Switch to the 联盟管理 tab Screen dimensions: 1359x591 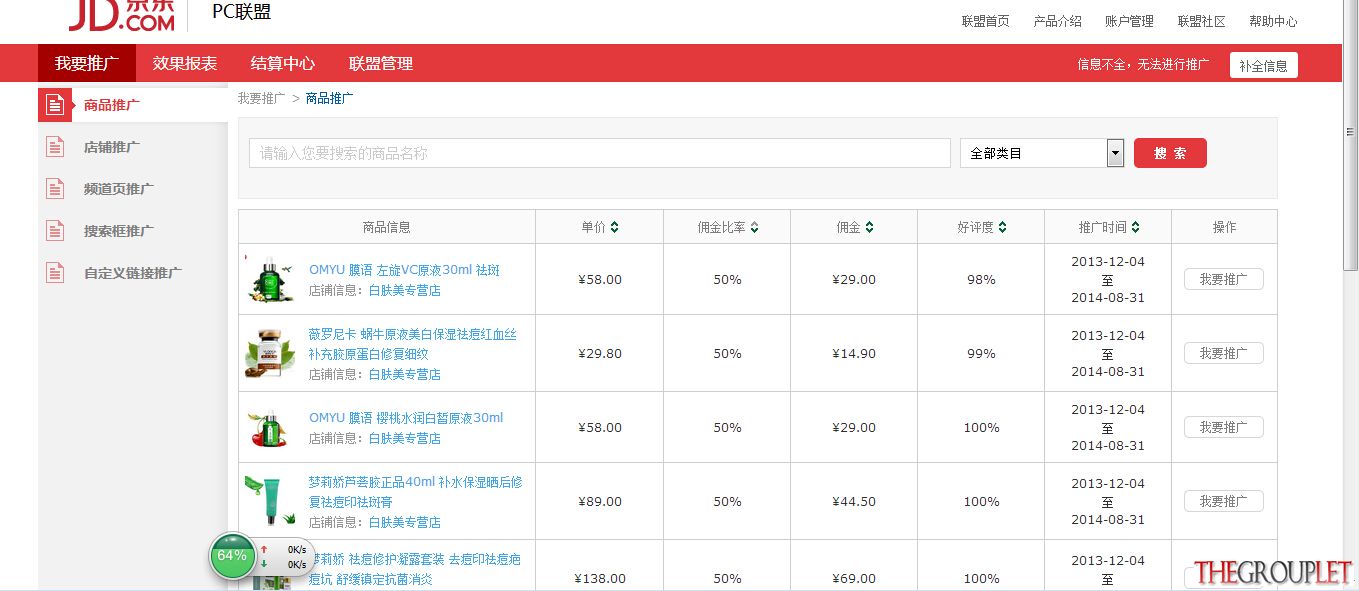click(381, 63)
